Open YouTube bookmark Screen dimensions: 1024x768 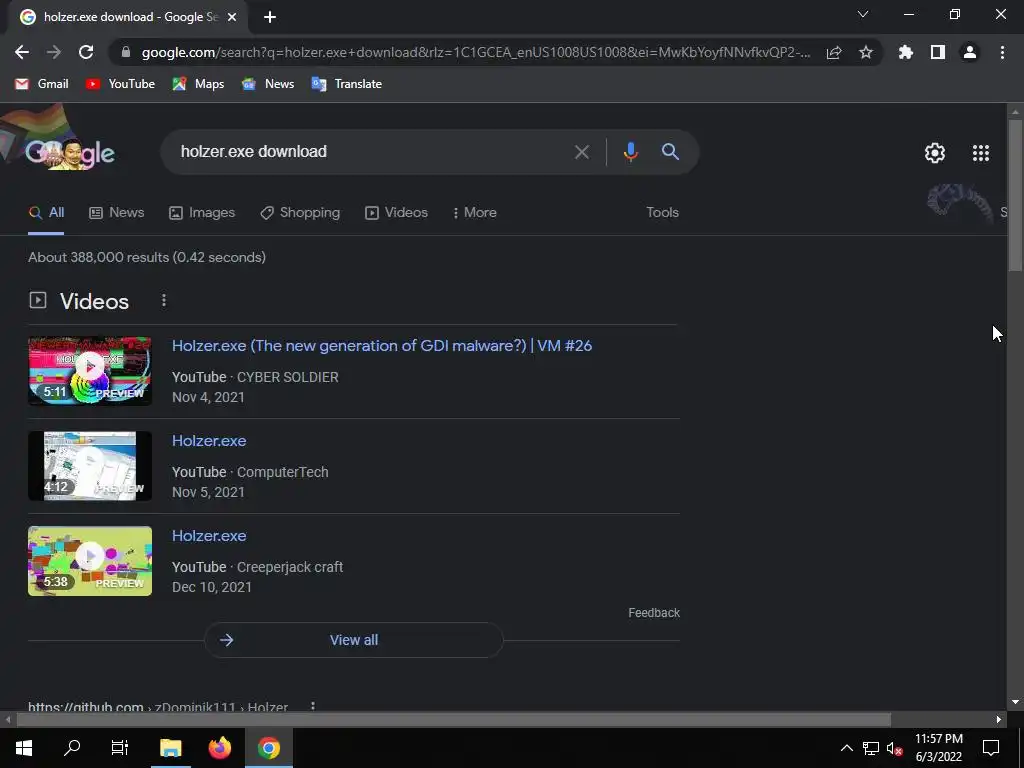[120, 84]
